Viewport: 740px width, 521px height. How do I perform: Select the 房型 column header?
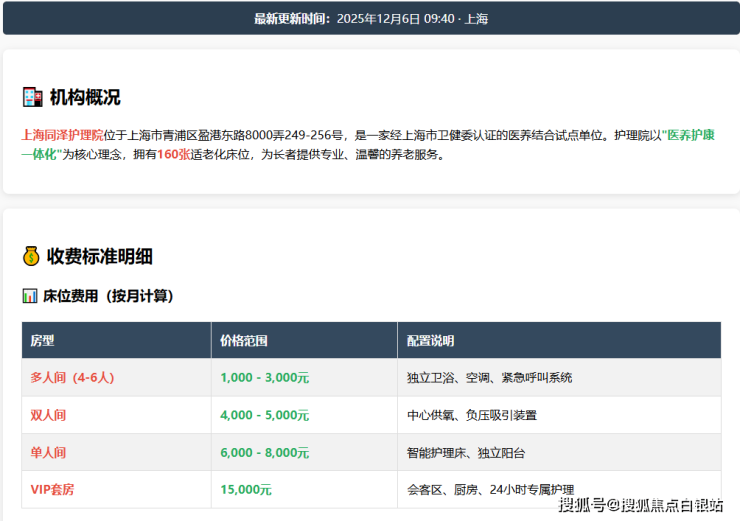(42, 341)
